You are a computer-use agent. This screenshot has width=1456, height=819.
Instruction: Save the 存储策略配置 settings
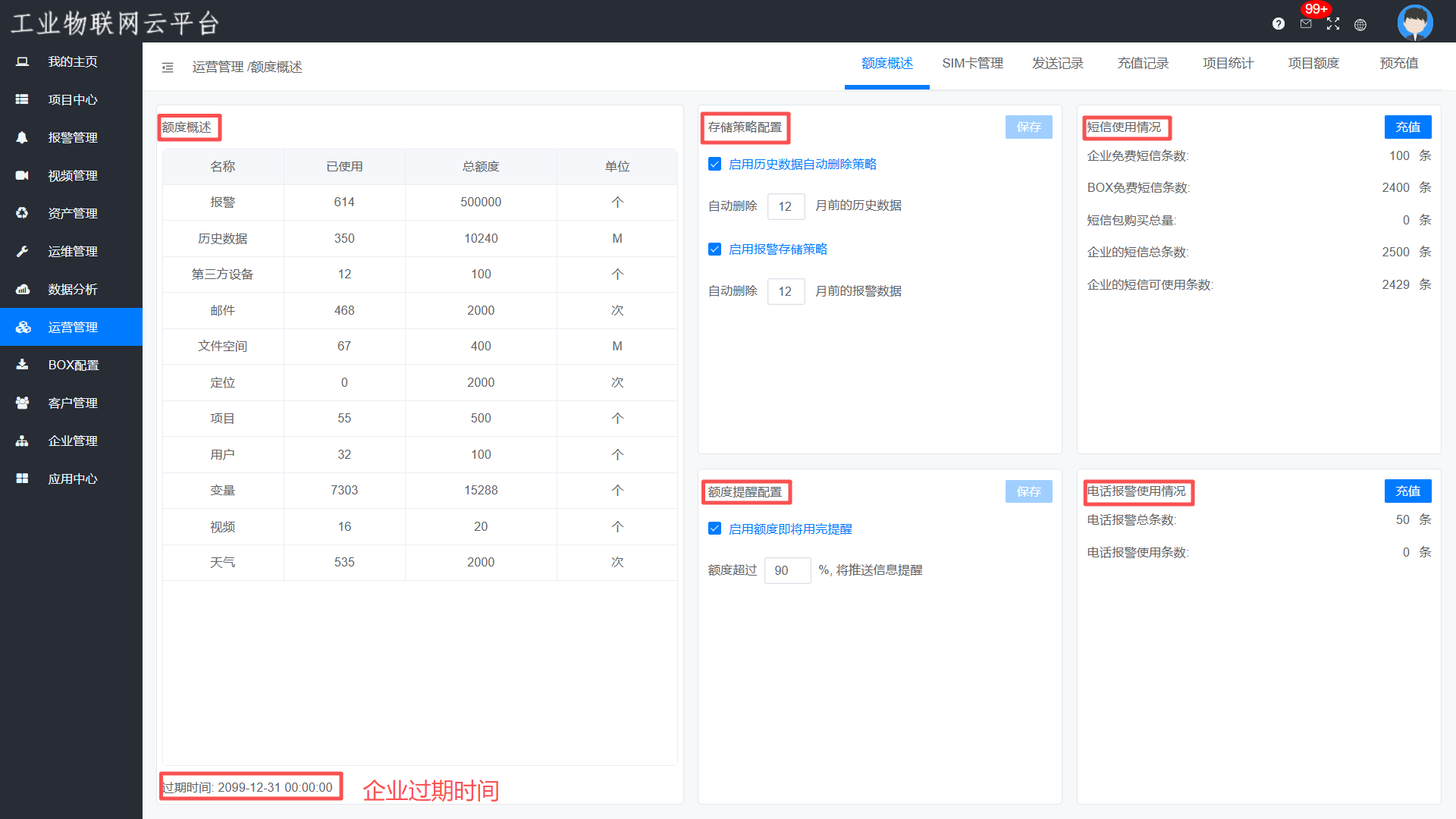tap(1028, 127)
